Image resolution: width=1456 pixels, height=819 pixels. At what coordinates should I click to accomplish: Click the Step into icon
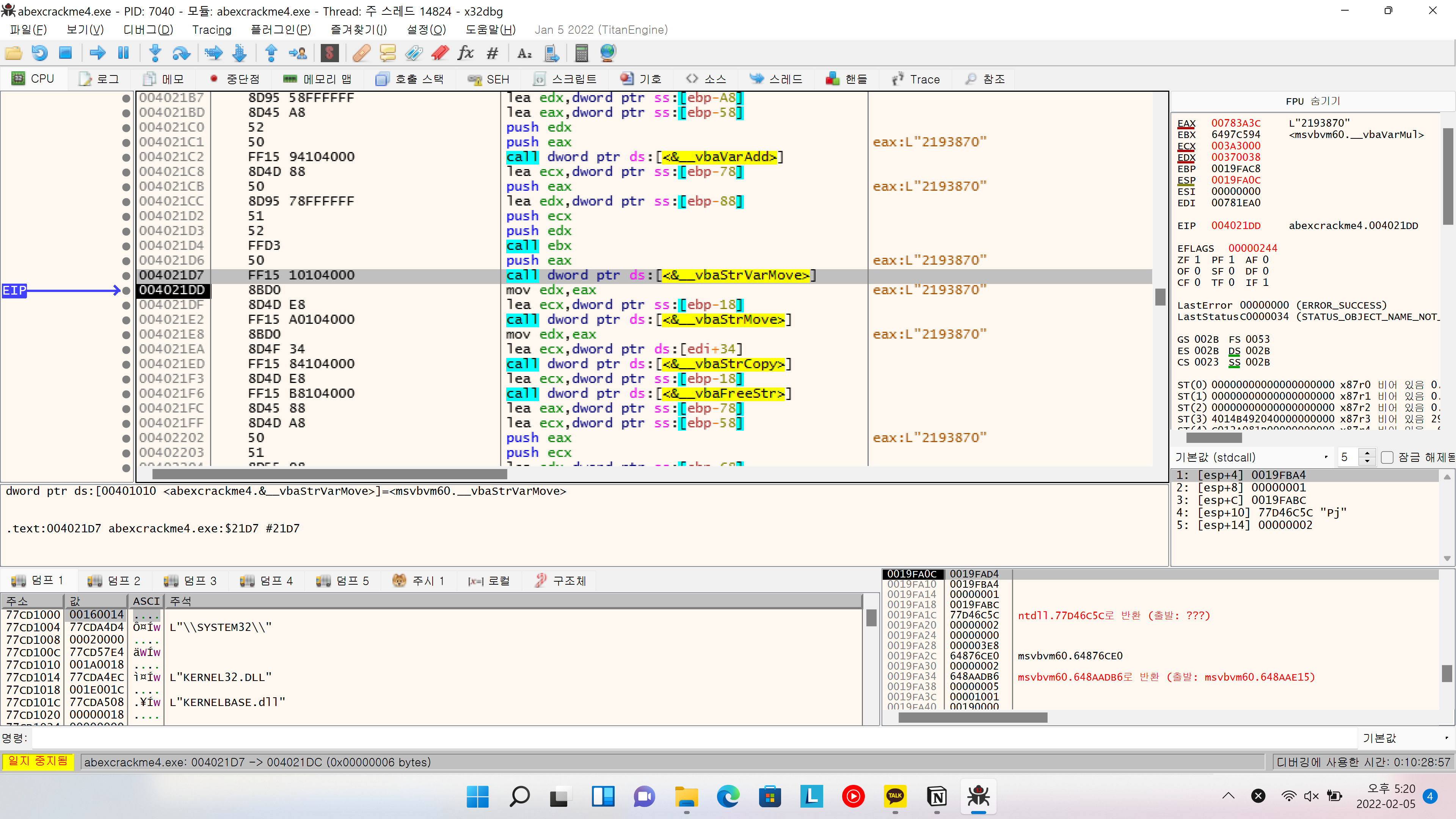pyautogui.click(x=155, y=53)
